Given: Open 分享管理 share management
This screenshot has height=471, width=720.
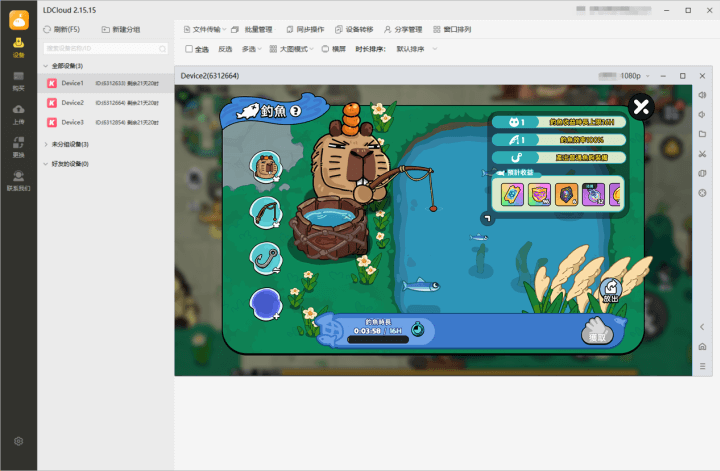Looking at the screenshot, I should [403, 29].
